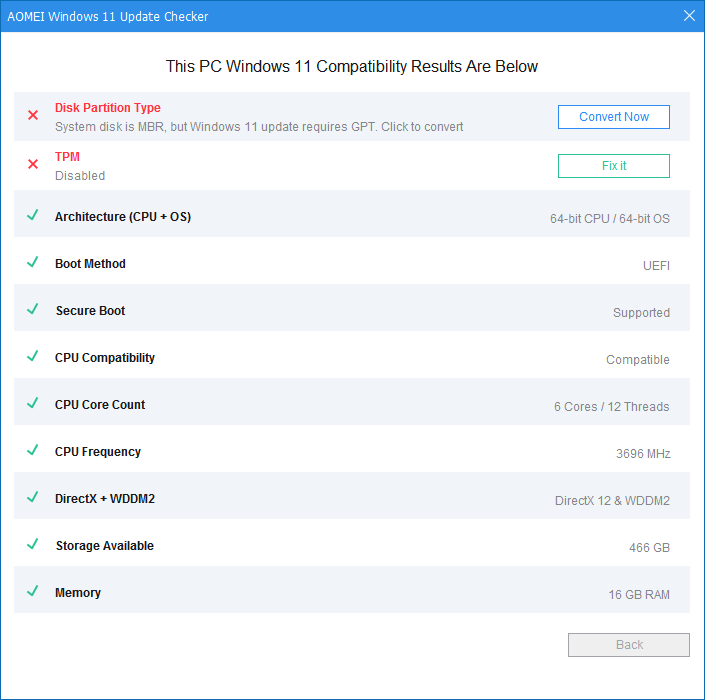Close the AOMEI Windows 11 Update Checker window
The image size is (705, 700).
(x=689, y=16)
